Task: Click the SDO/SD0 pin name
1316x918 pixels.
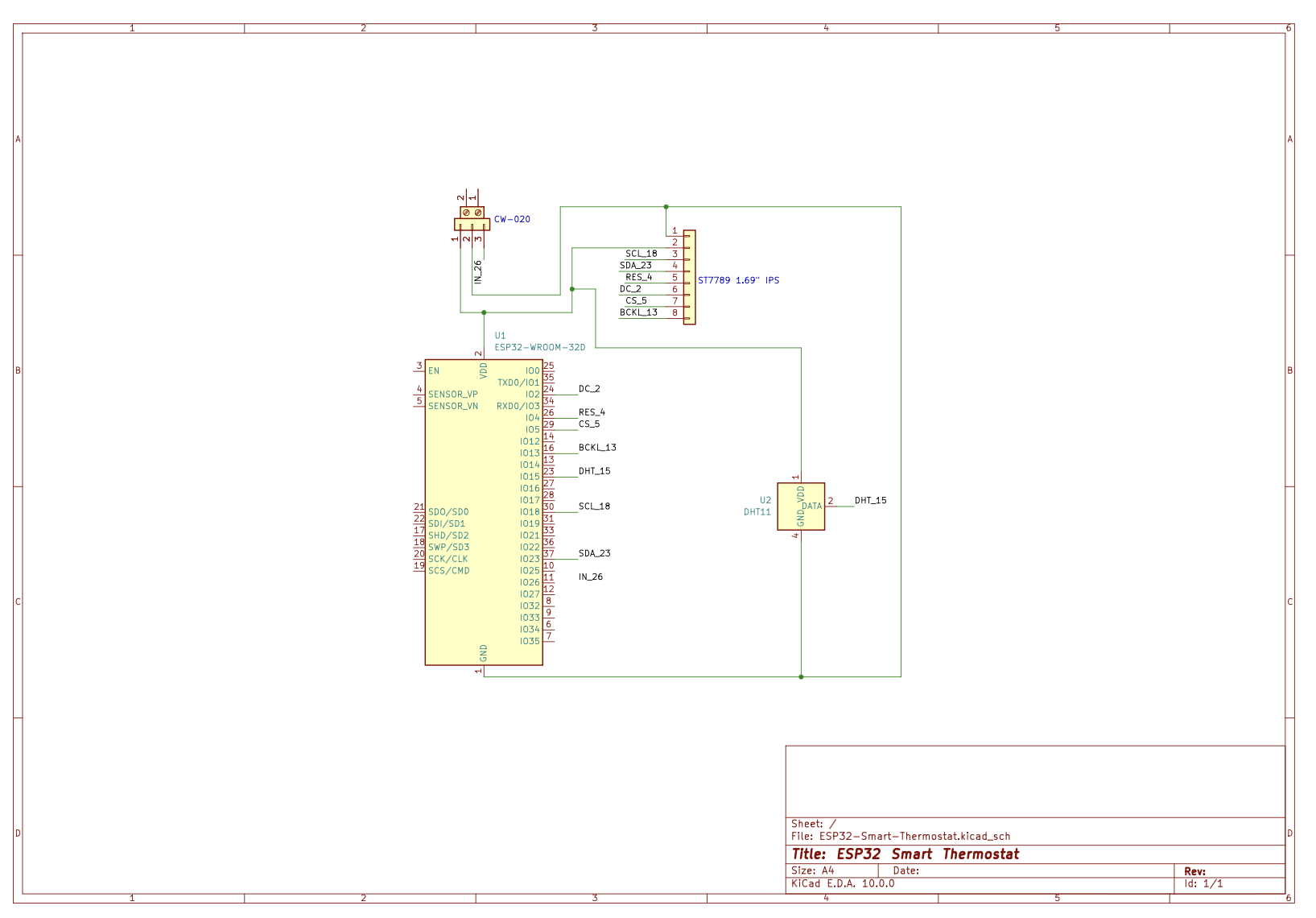Action: tap(448, 512)
